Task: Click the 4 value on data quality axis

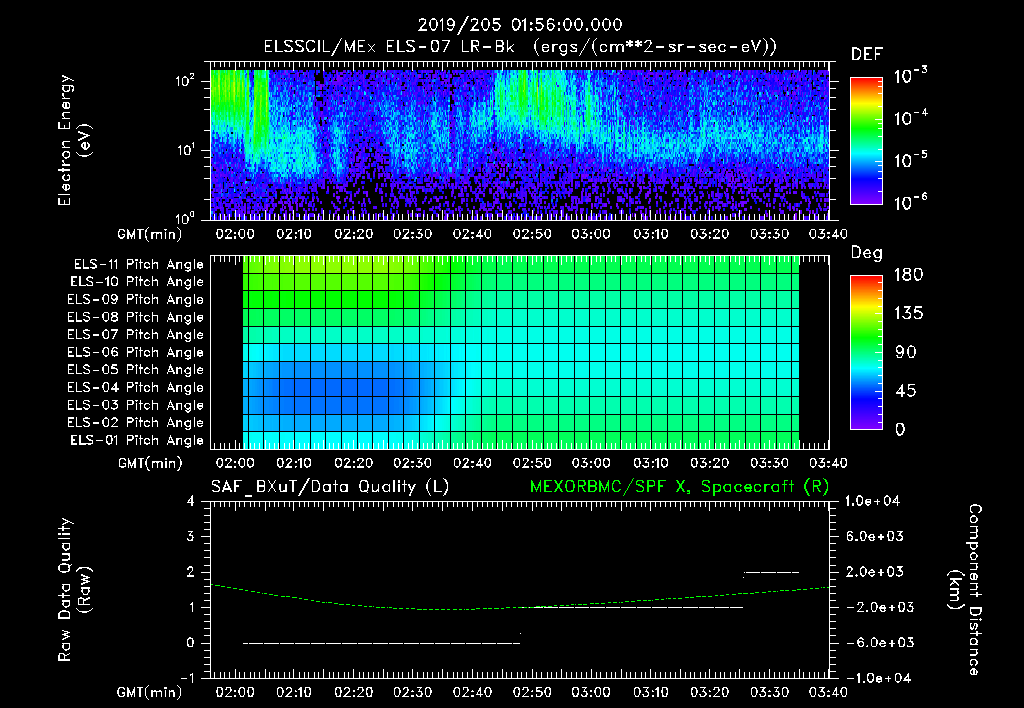Action: [x=191, y=502]
